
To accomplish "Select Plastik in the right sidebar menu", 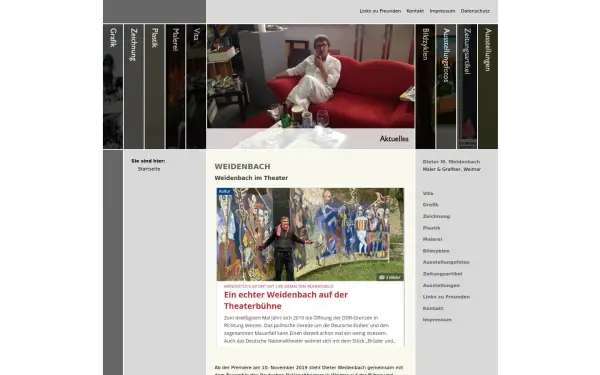I will (x=431, y=228).
